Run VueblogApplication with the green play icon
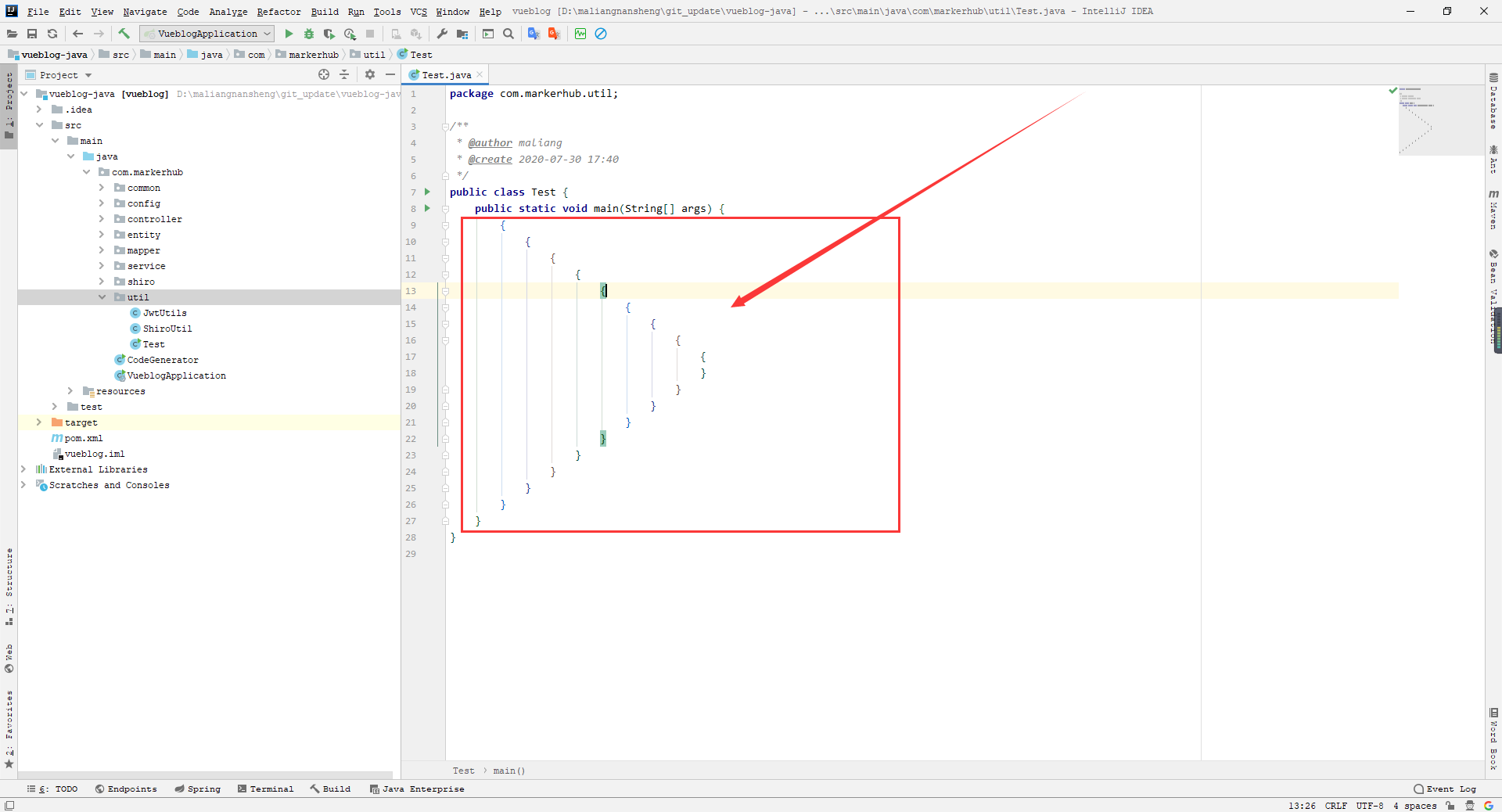The height and width of the screenshot is (812, 1502). tap(289, 34)
